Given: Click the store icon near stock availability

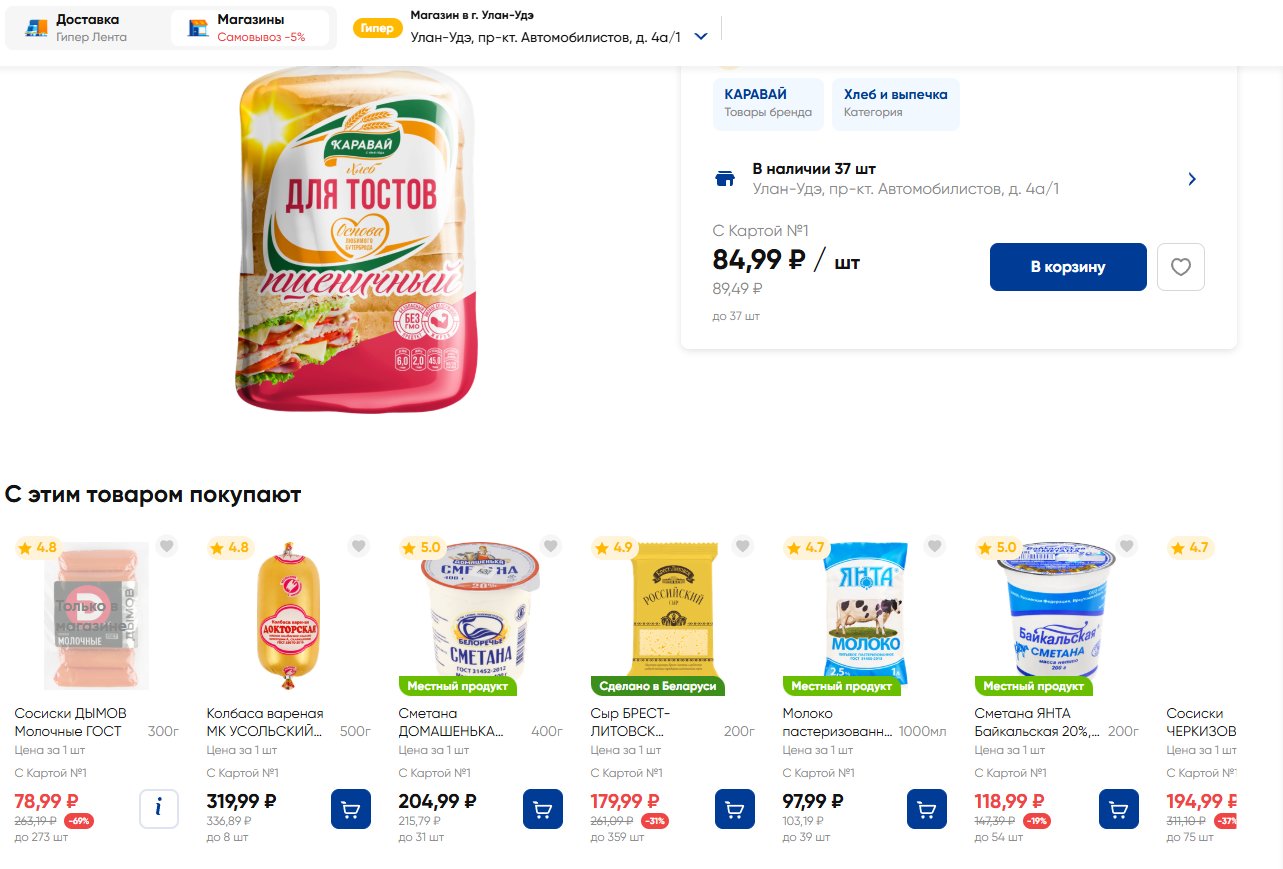Looking at the screenshot, I should (725, 179).
